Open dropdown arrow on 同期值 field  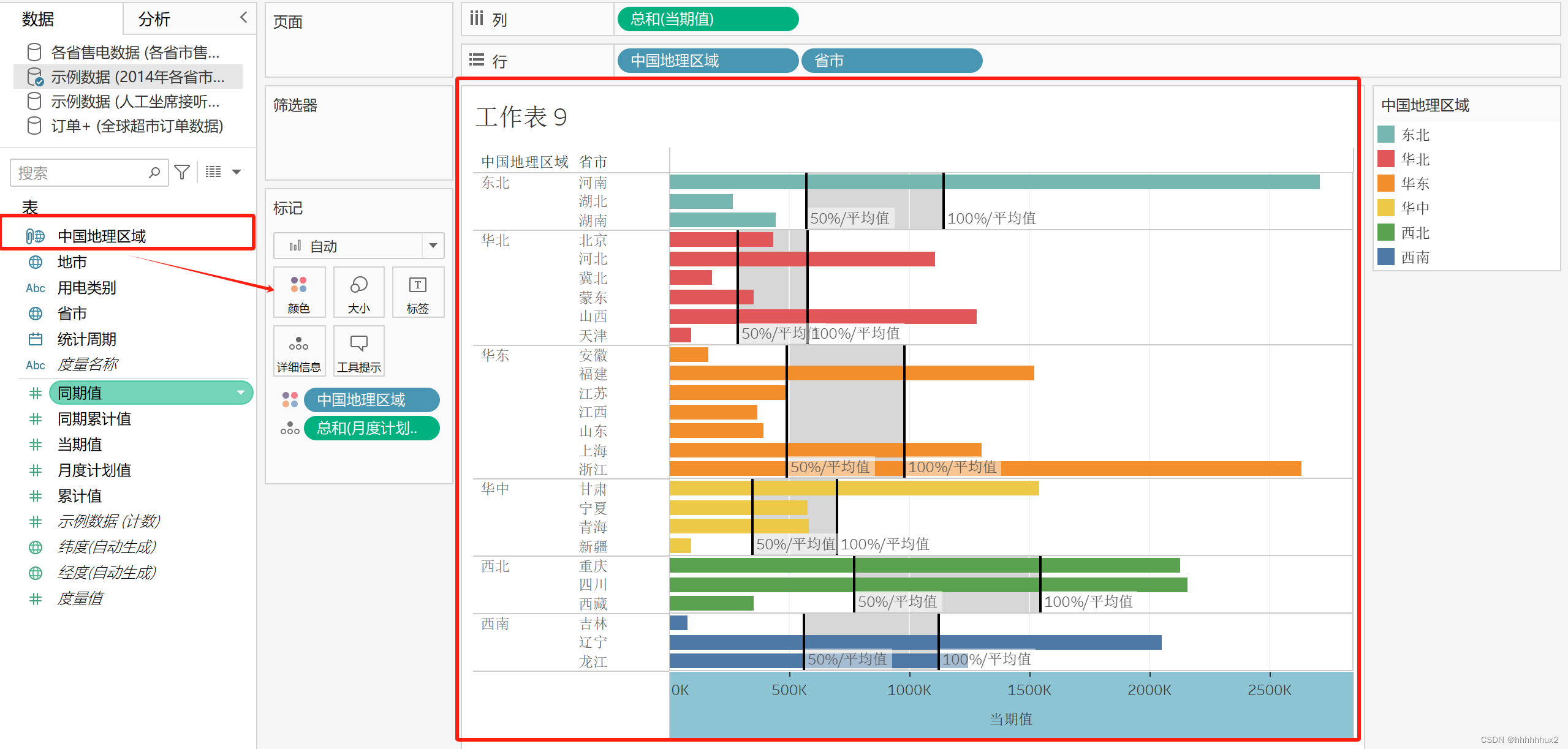[x=241, y=393]
